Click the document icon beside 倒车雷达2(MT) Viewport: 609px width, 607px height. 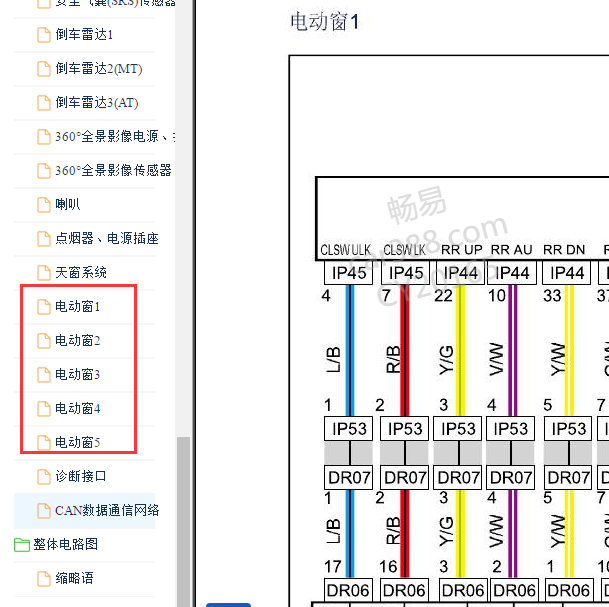(x=44, y=69)
